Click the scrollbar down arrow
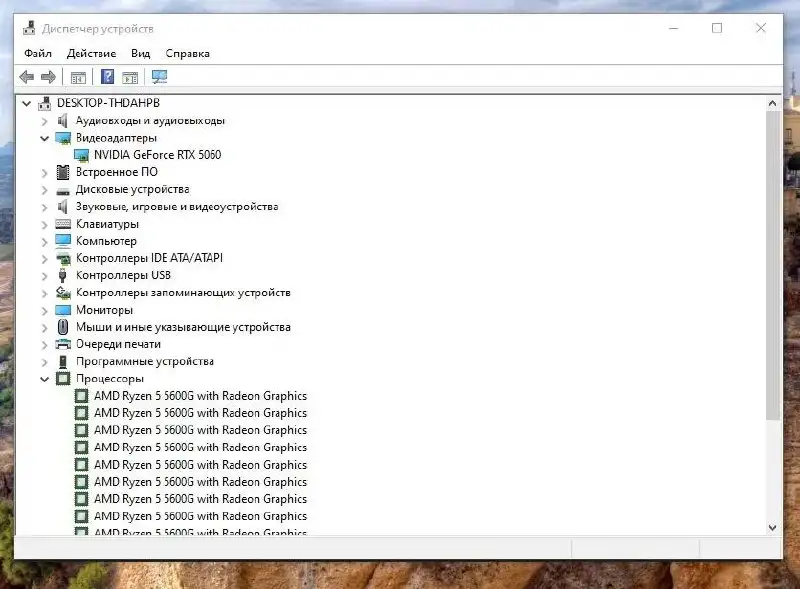Screen dimensions: 800x589 (772, 527)
